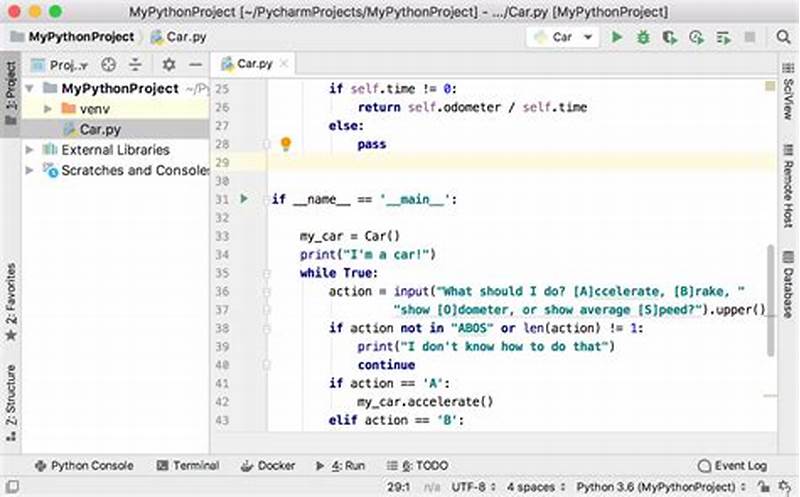Open the Event Log
Screen dimensions: 800x497
pos(733,465)
